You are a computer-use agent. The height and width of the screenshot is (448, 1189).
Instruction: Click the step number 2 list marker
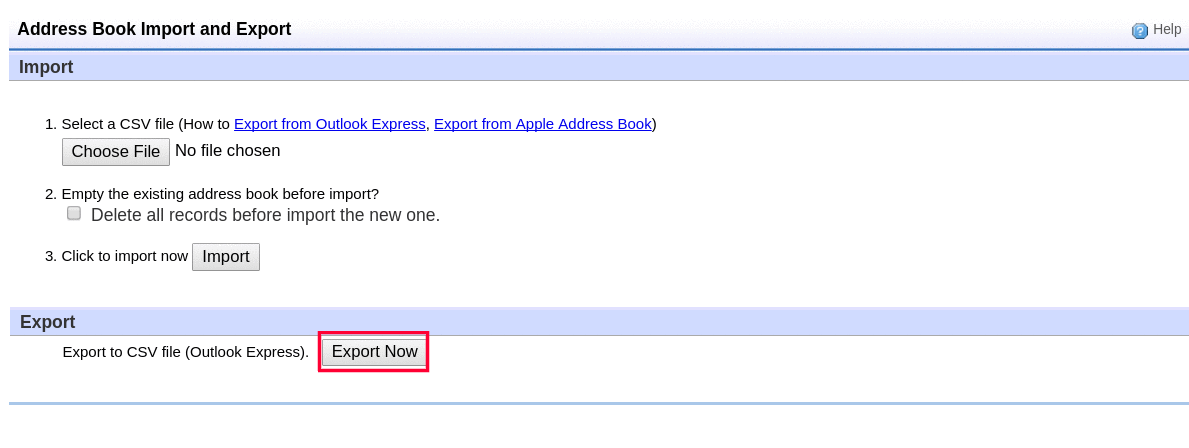[50, 194]
